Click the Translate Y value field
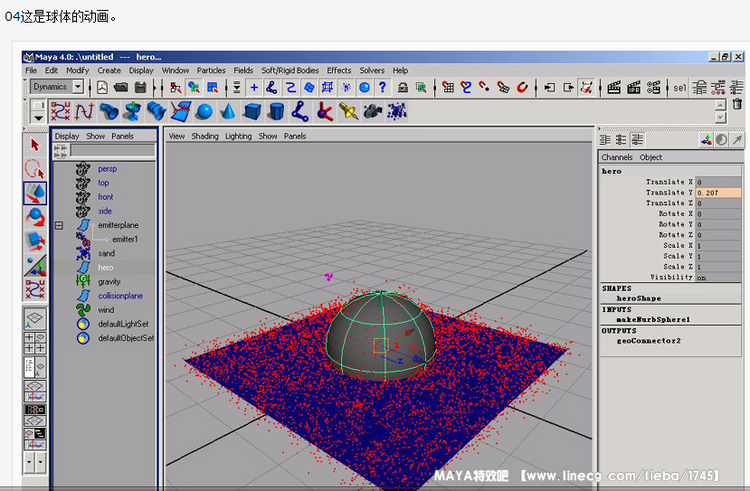Screen dimensions: 750x491 click(x=718, y=193)
